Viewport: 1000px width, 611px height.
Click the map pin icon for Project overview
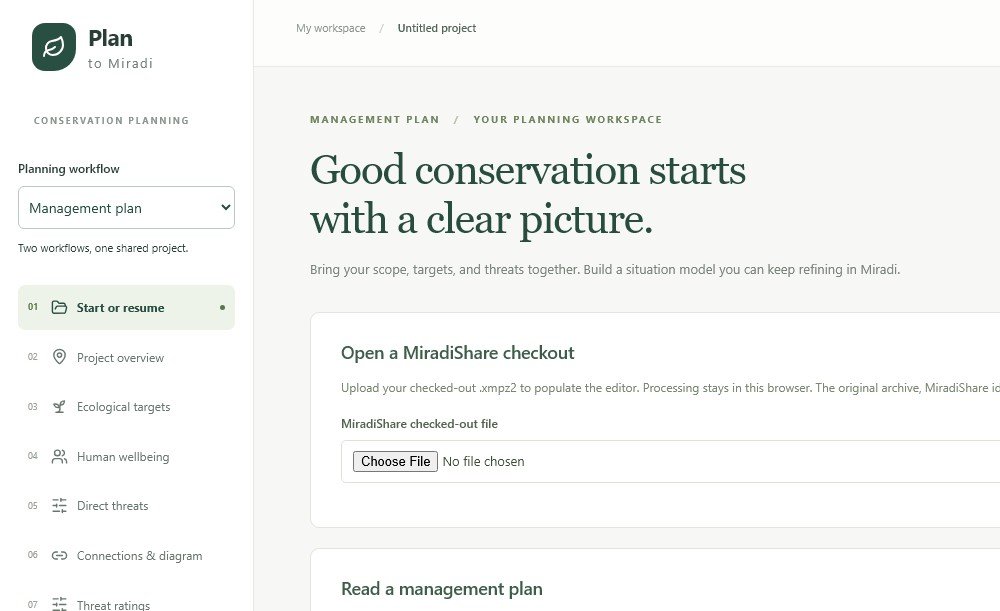59,357
